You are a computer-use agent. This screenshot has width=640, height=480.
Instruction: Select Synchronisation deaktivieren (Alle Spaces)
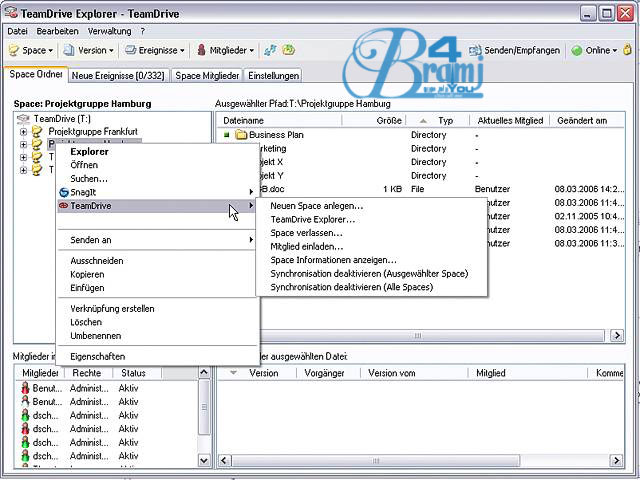coord(371,287)
